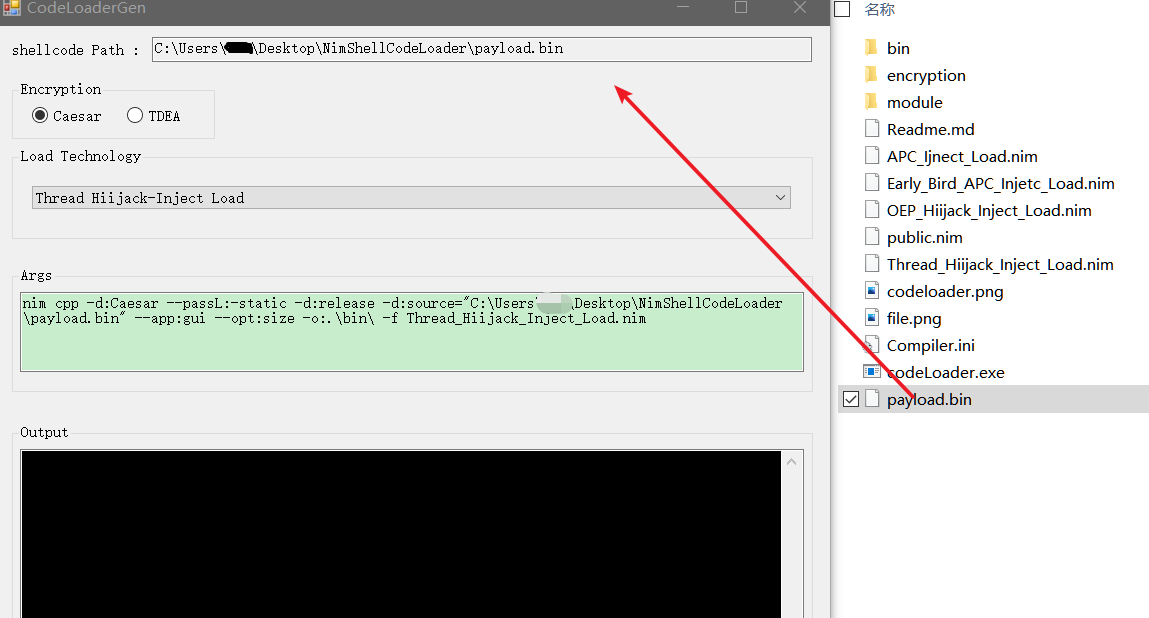1149x618 pixels.
Task: Select the TDEA encryption radio button
Action: (135, 115)
